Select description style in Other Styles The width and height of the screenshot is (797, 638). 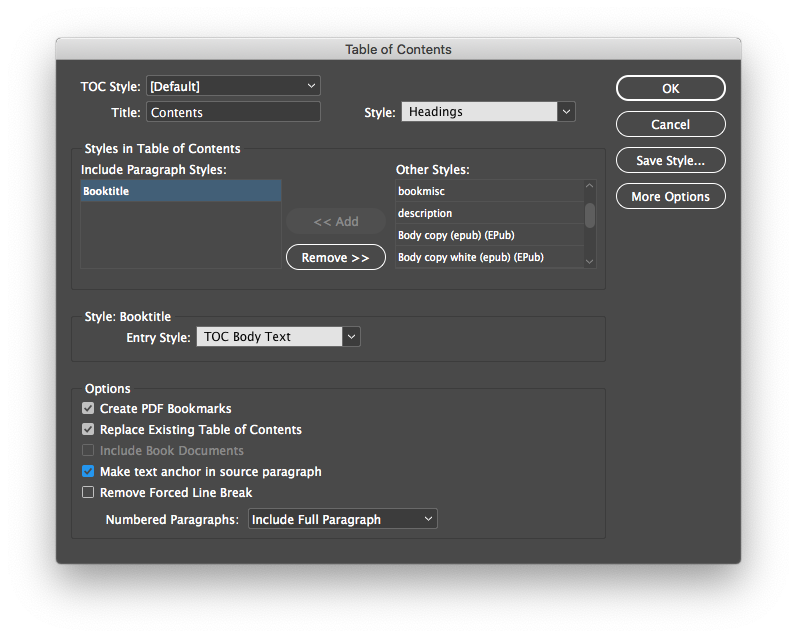(488, 213)
